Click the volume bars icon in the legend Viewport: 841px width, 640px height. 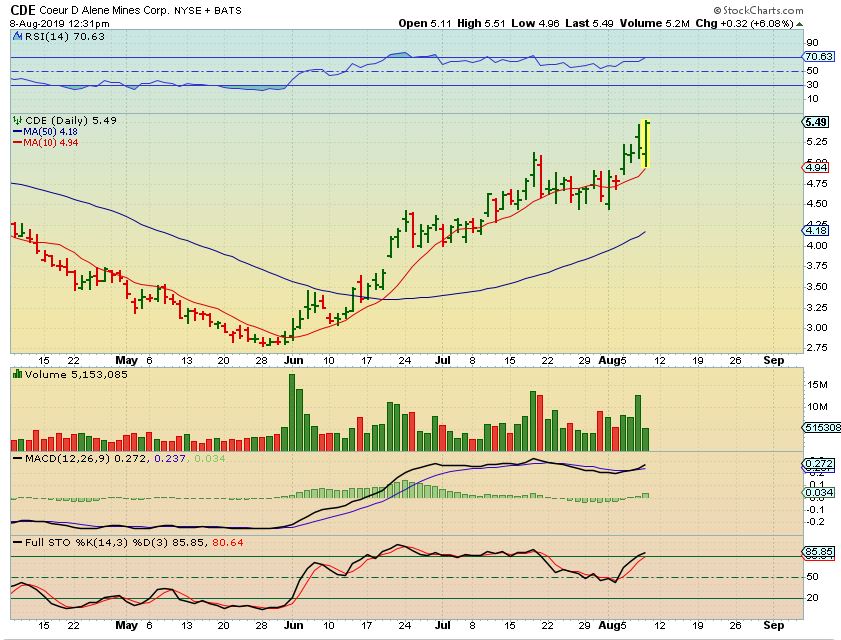click(18, 374)
